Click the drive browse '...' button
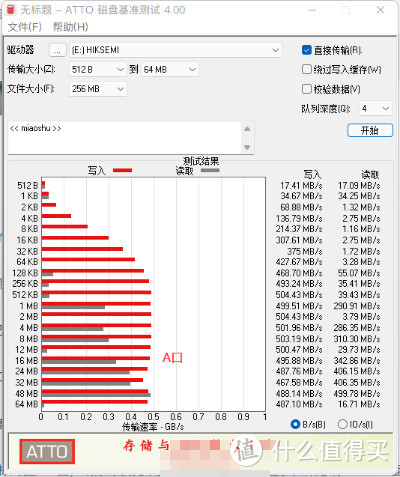400x477 pixels. click(x=57, y=50)
